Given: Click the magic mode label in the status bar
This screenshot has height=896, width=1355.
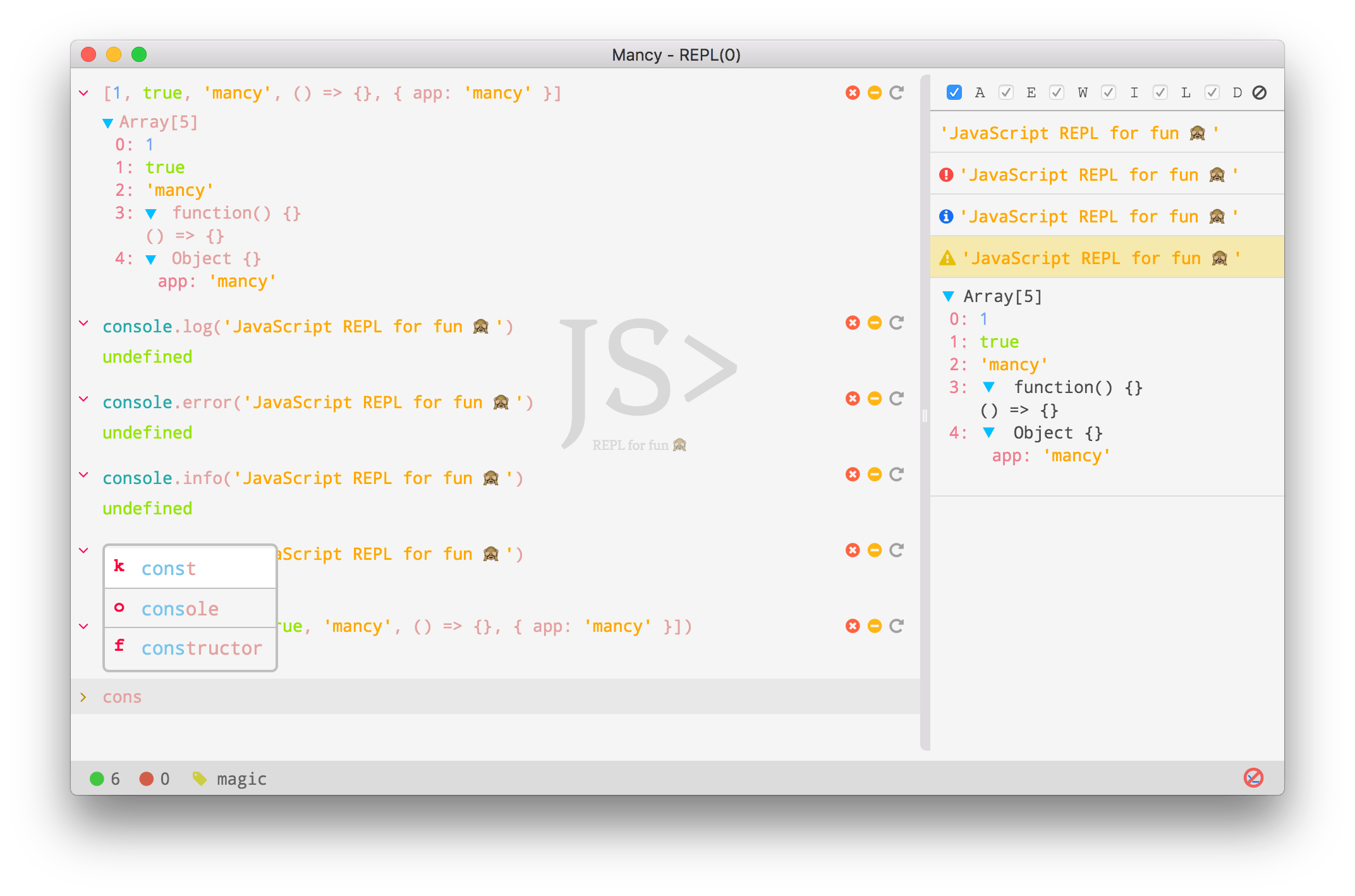Looking at the screenshot, I should [x=241, y=778].
